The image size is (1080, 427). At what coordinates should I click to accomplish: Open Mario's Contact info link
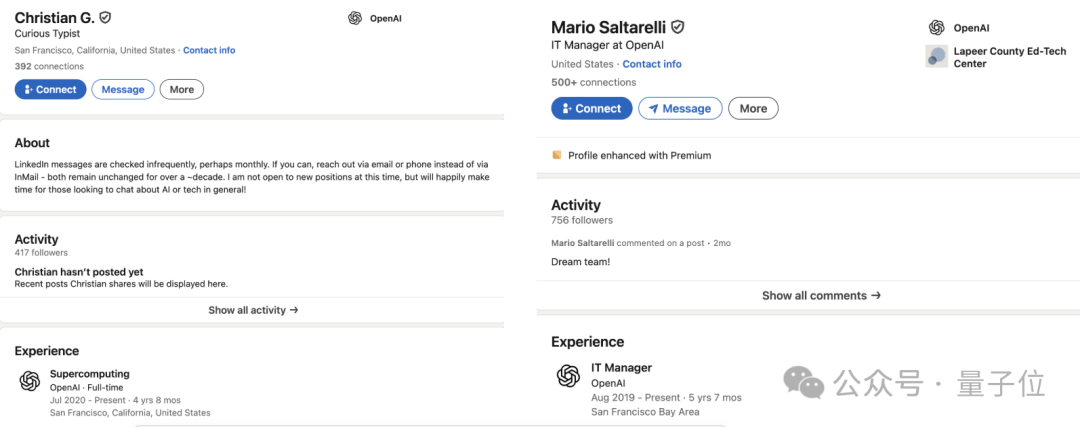(652, 64)
